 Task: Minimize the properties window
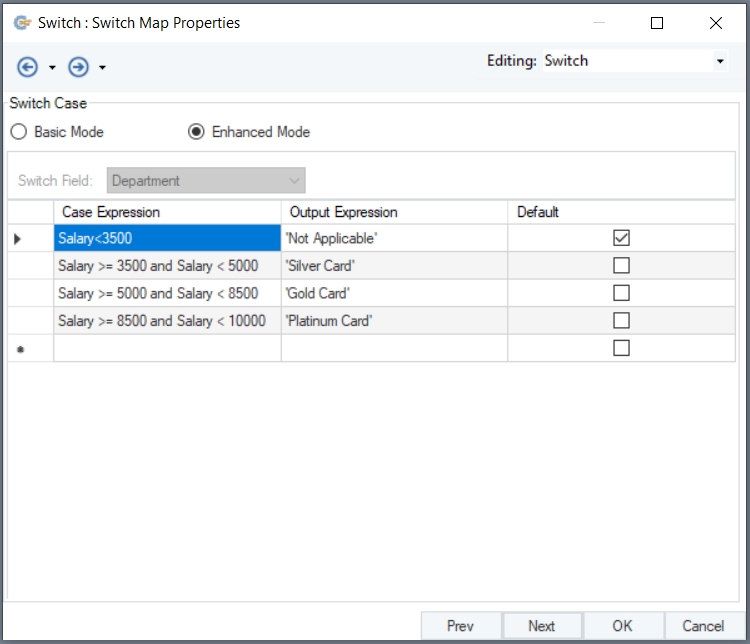pyautogui.click(x=598, y=23)
